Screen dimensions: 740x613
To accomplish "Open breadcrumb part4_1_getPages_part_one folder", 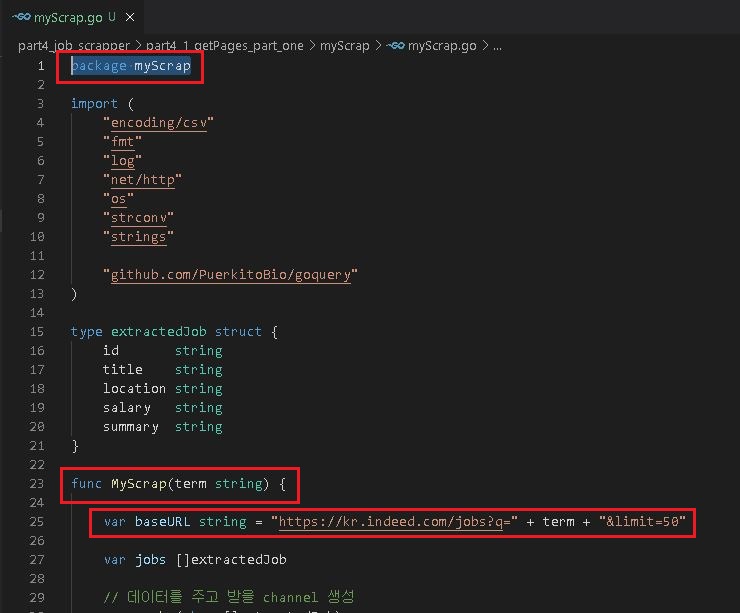I will click(225, 46).
